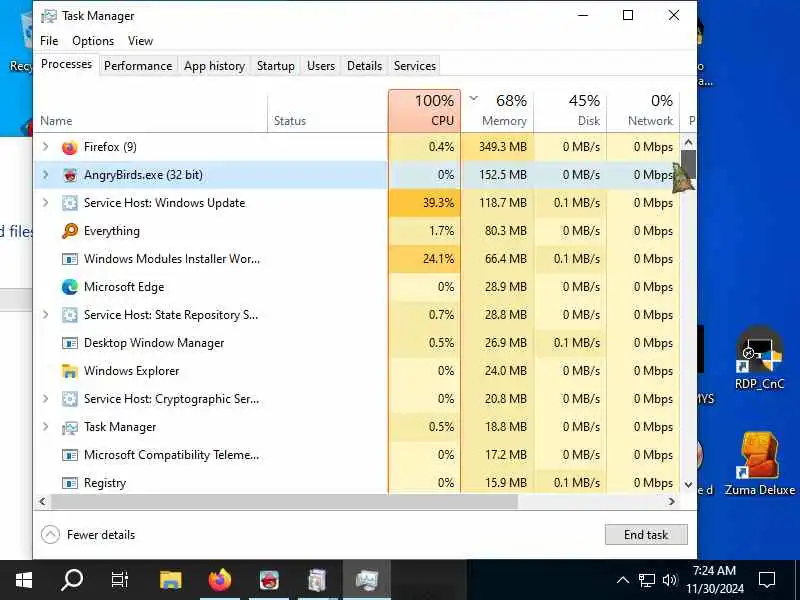Image resolution: width=800 pixels, height=600 pixels.
Task: Sort by the Status column header
Action: pos(328,111)
